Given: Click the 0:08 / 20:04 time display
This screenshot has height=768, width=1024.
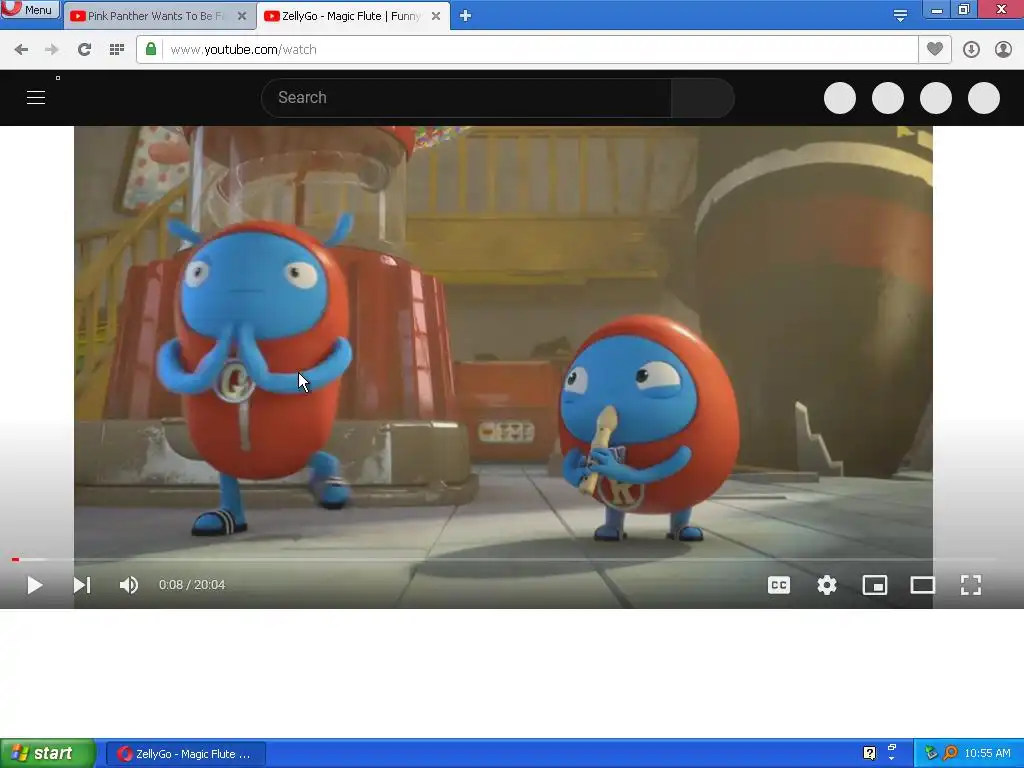Looking at the screenshot, I should 192,585.
